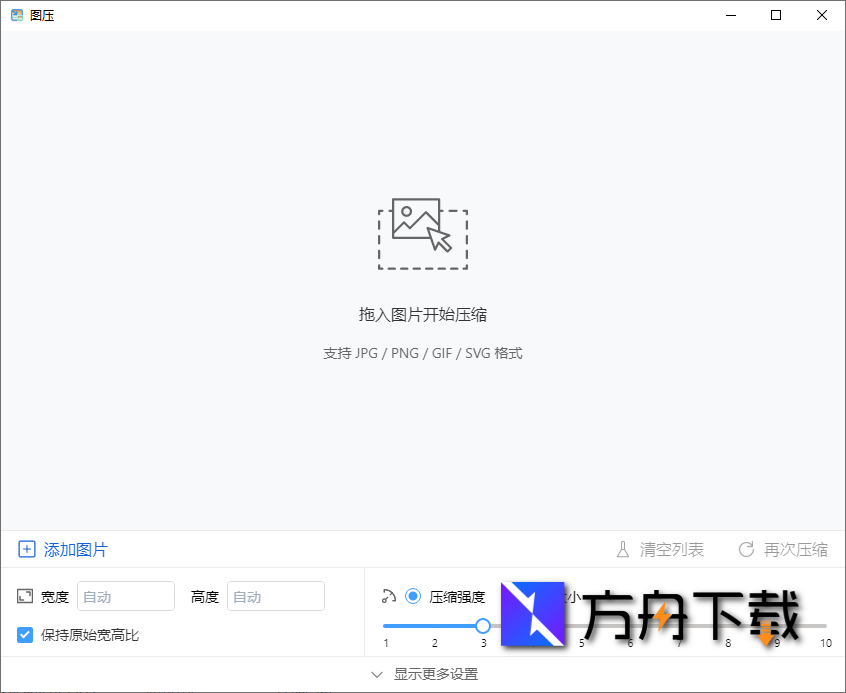The image size is (846, 693).
Task: Click the minimize window button
Action: point(730,15)
